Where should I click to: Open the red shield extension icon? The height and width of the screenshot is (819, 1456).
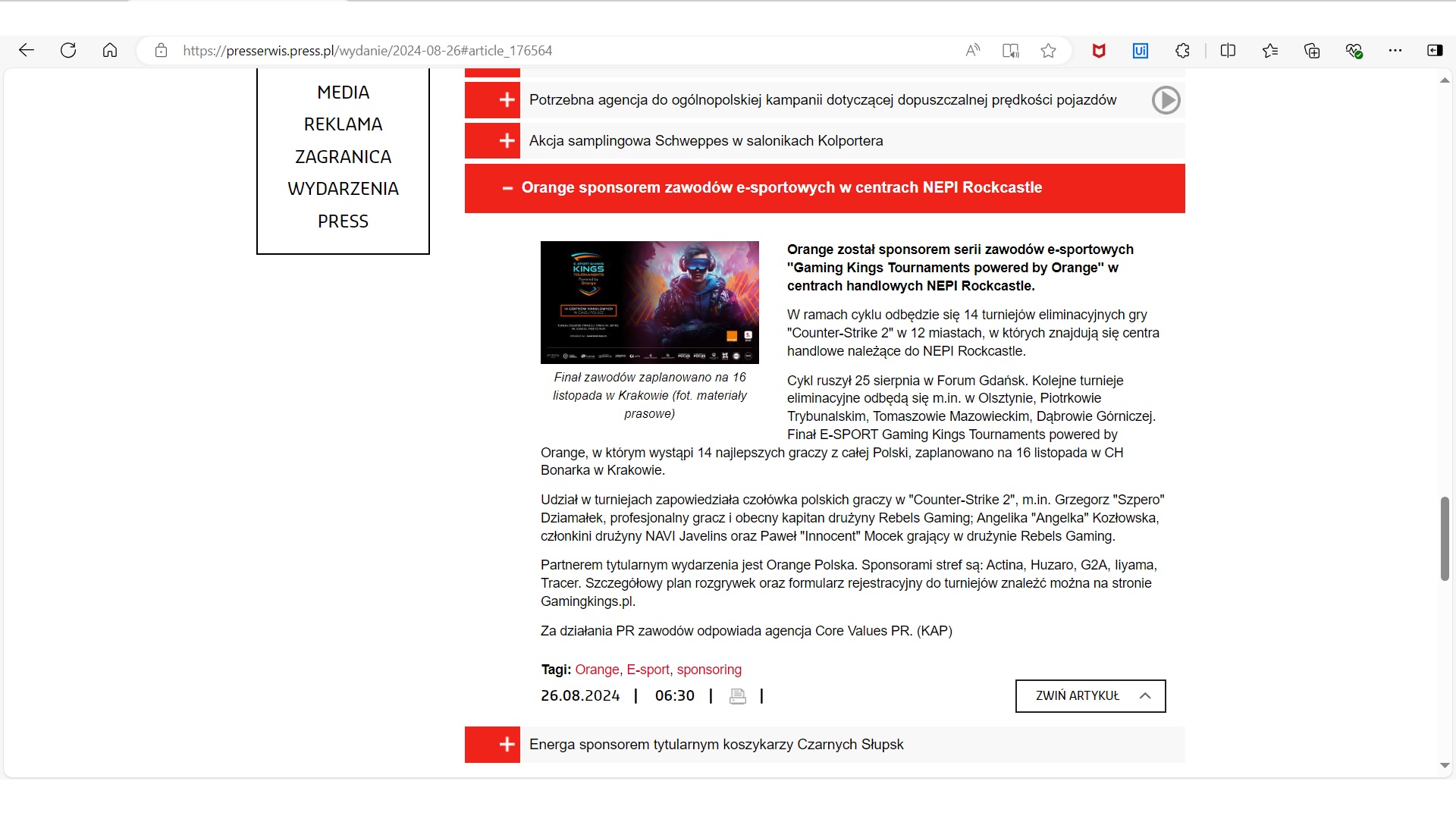pyautogui.click(x=1098, y=50)
